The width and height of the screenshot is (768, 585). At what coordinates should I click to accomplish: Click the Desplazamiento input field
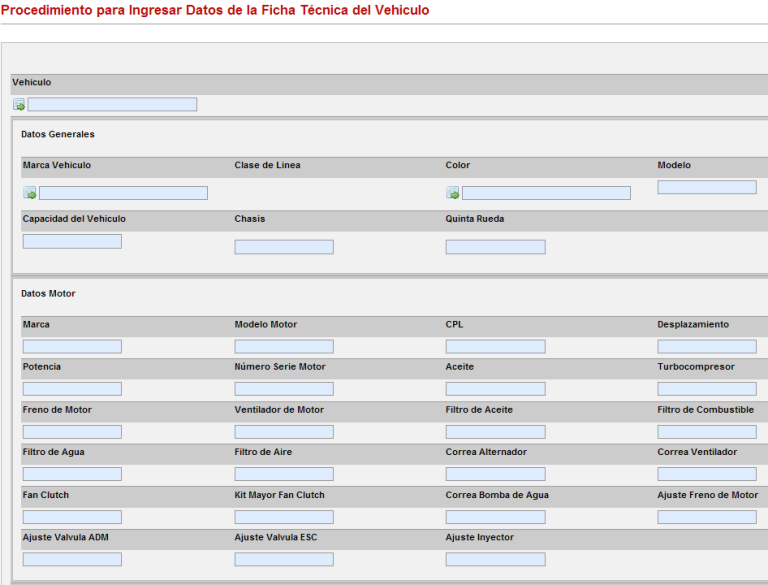tap(706, 346)
